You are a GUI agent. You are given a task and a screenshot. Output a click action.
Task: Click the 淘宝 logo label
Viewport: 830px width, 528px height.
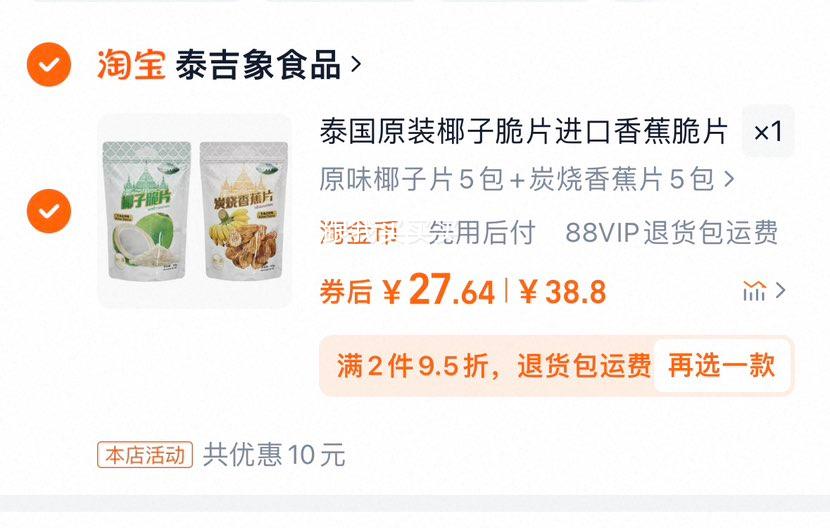131,65
